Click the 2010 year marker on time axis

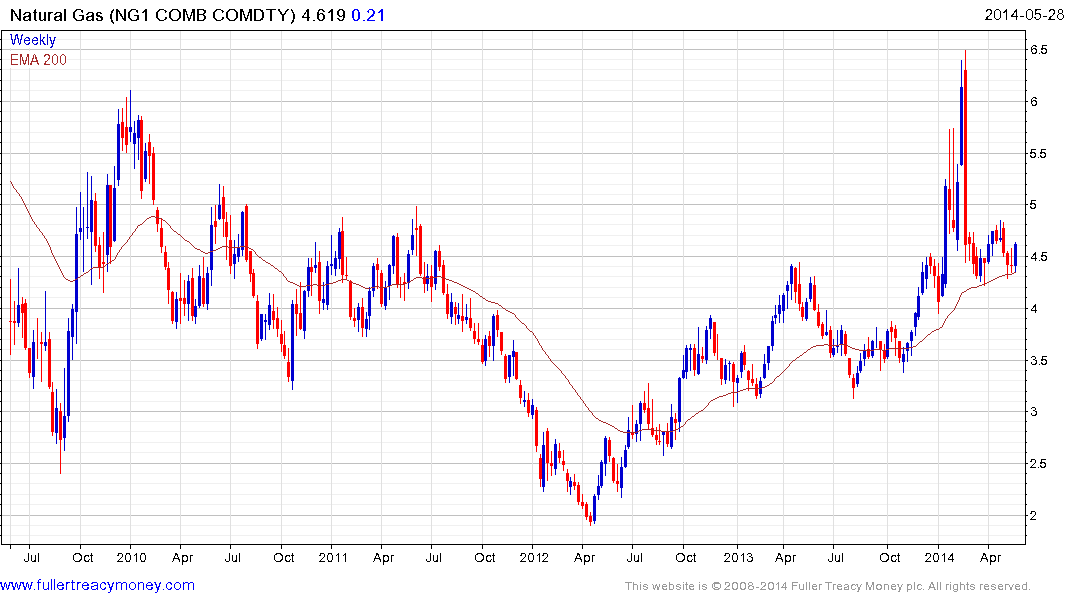click(131, 557)
